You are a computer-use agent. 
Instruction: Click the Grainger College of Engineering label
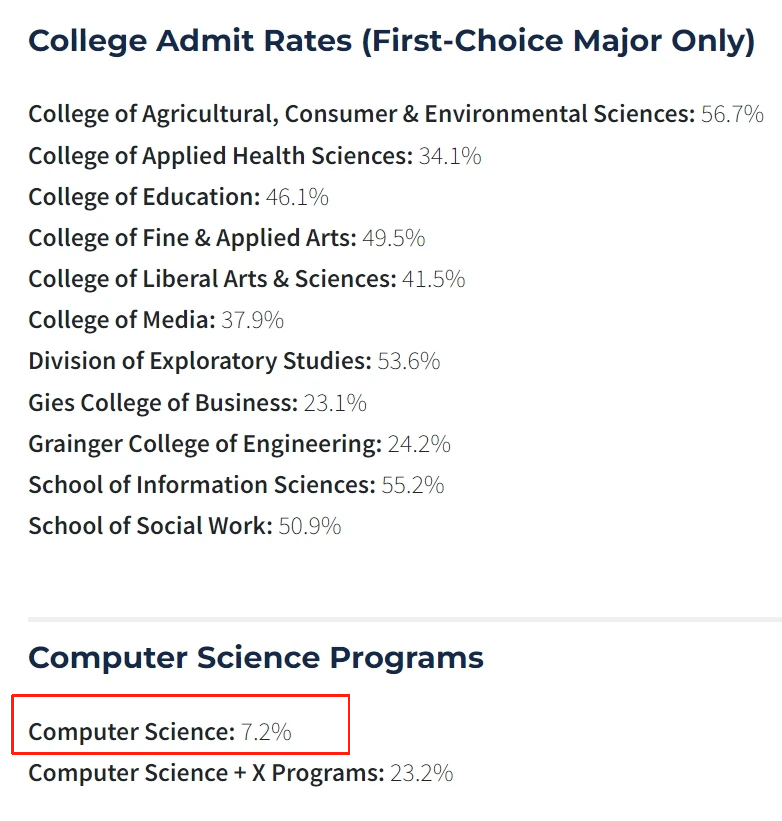click(x=205, y=443)
